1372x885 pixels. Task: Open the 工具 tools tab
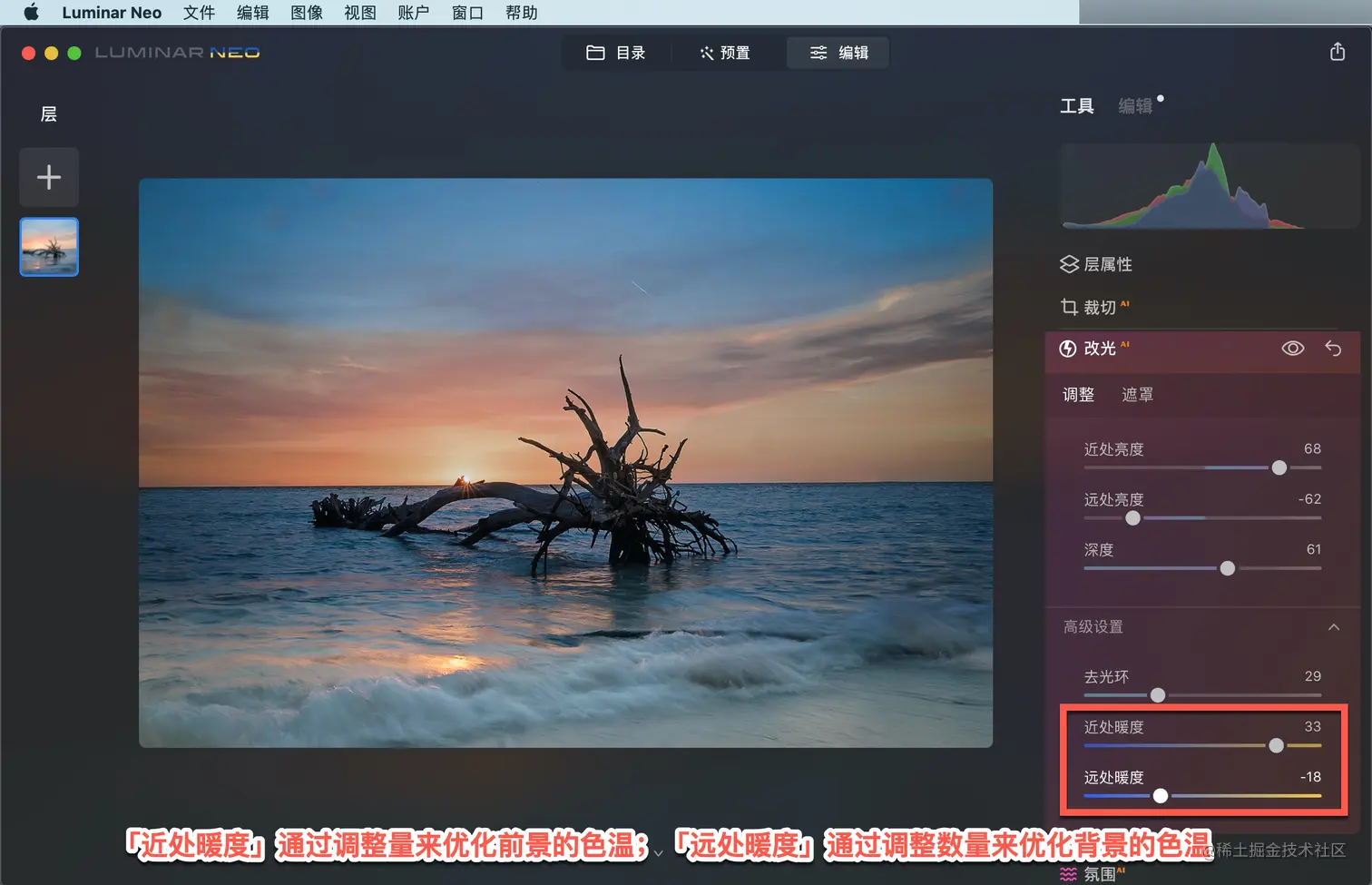tap(1077, 106)
